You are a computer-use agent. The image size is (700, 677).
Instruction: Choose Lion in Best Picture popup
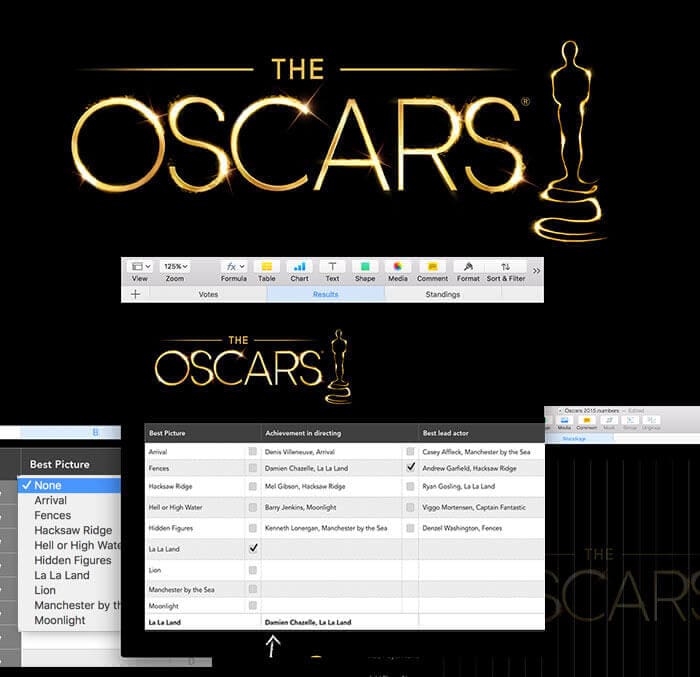(x=69, y=590)
